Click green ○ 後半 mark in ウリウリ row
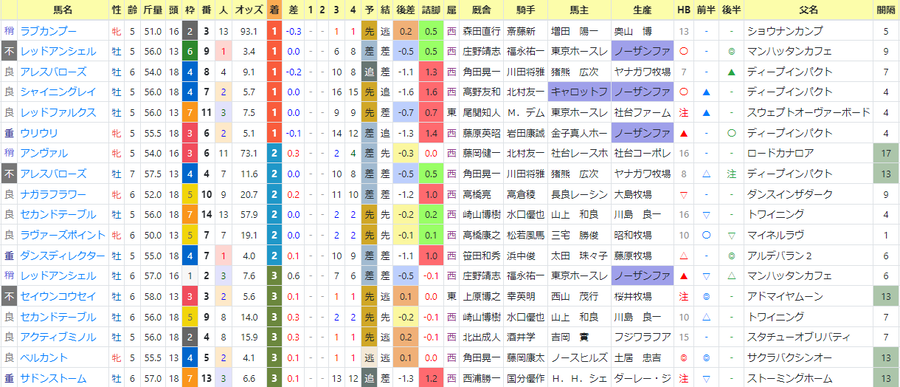The width and height of the screenshot is (900, 387). tap(731, 133)
